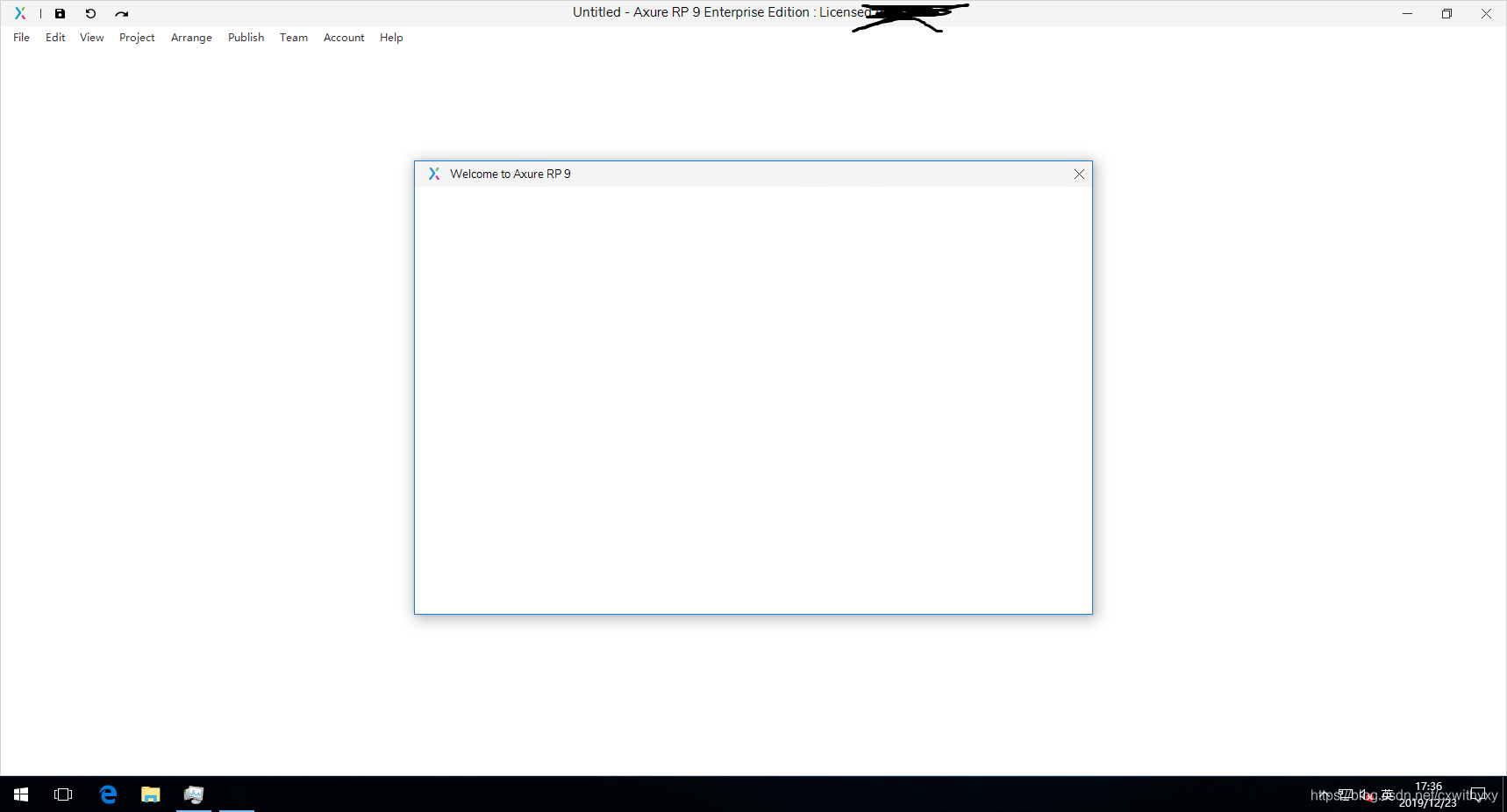The height and width of the screenshot is (812, 1507).
Task: Open the Windows Start menu
Action: 21,794
